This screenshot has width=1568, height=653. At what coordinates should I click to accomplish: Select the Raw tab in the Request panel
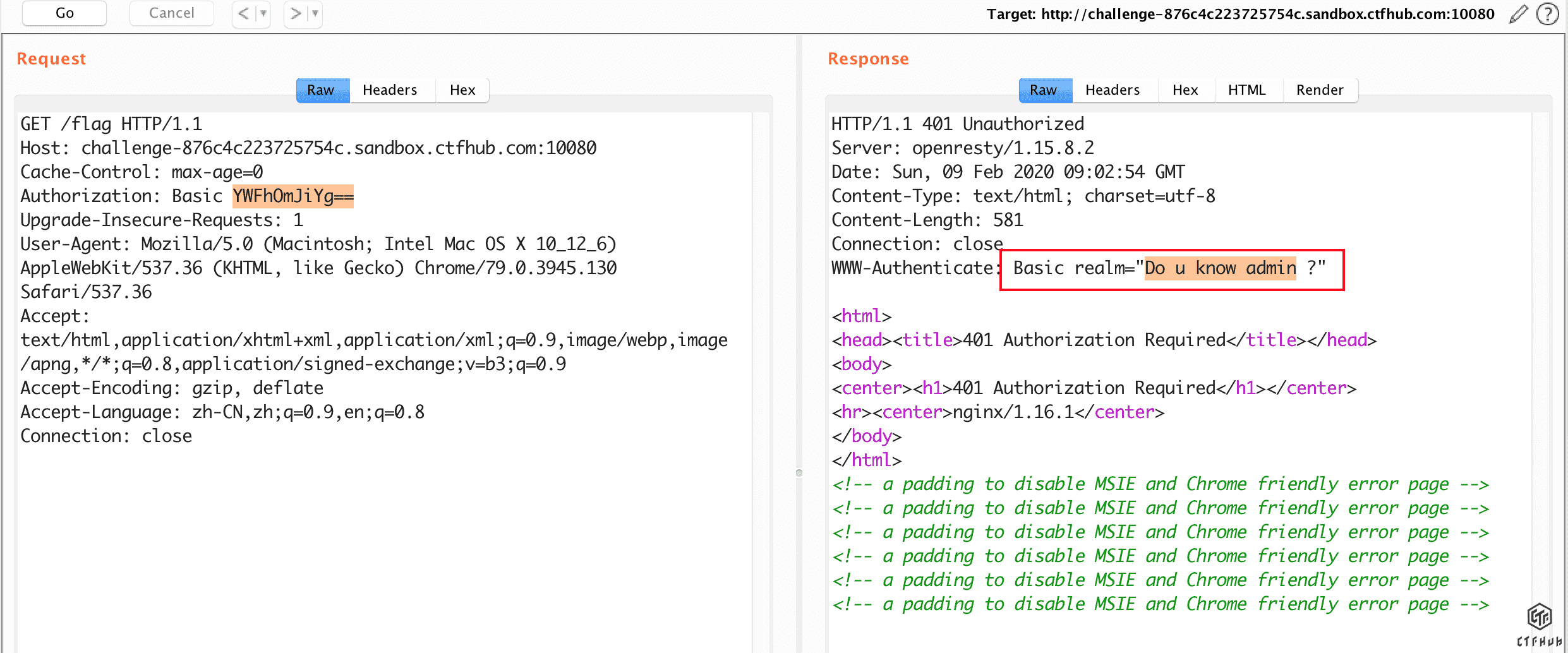[323, 90]
